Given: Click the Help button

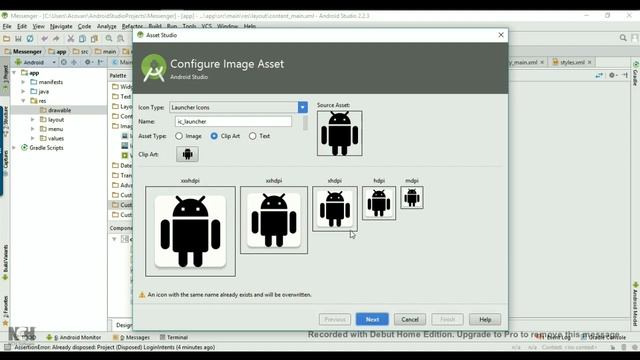Looking at the screenshot, I should point(485,319).
